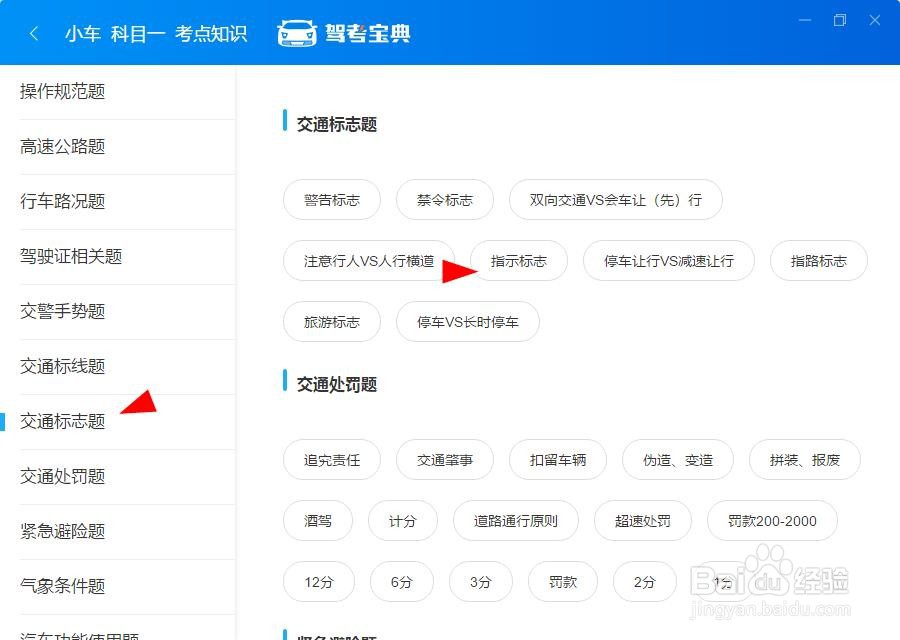Restore the window with the maximize icon
900x640 pixels.
[840, 20]
